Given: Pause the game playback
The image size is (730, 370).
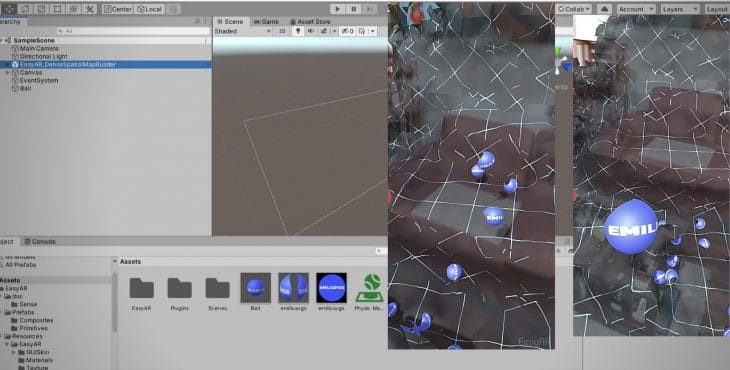Looking at the screenshot, I should [x=354, y=9].
